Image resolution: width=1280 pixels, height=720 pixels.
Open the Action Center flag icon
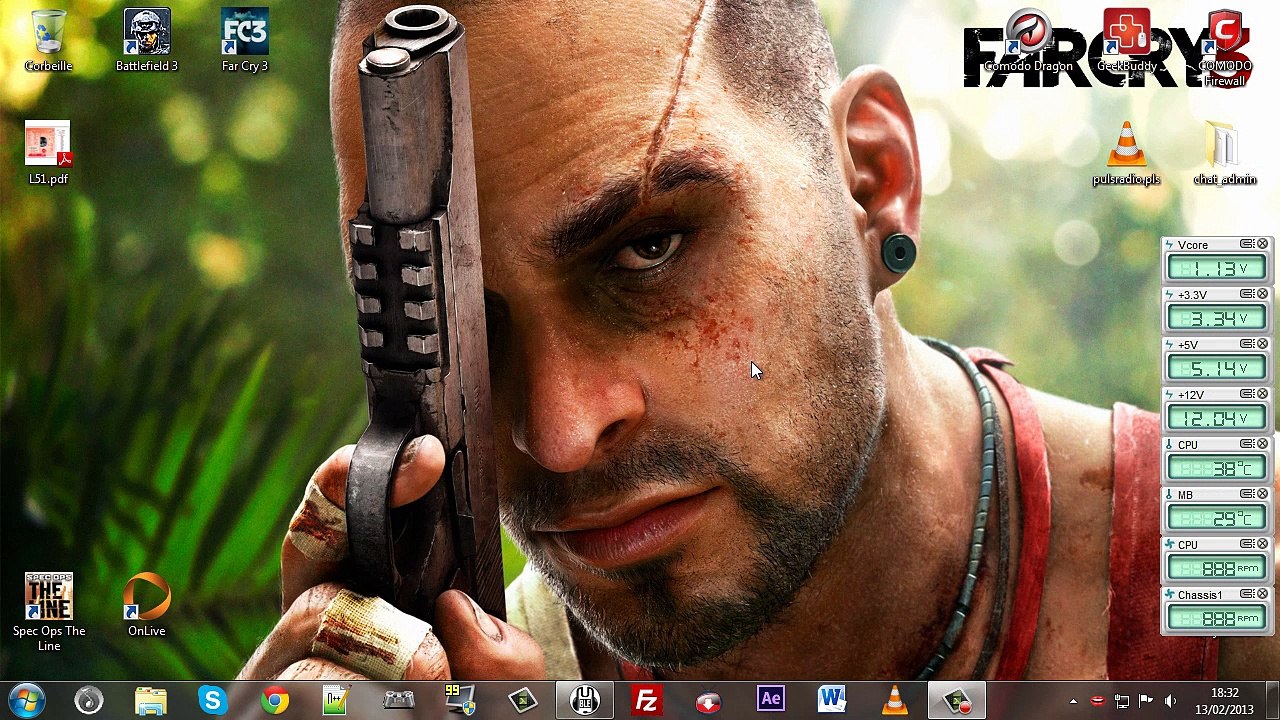tap(1146, 701)
